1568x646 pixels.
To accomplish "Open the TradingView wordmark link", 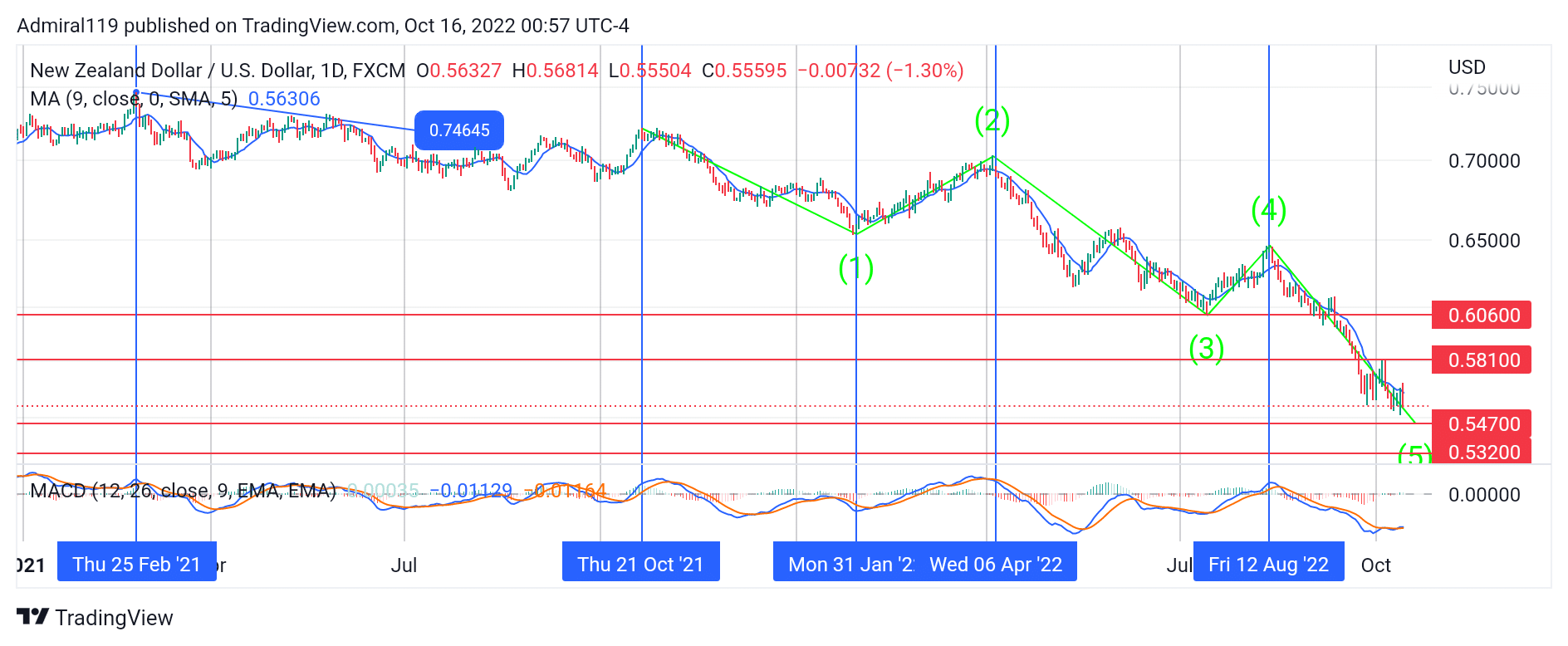I will [x=114, y=618].
